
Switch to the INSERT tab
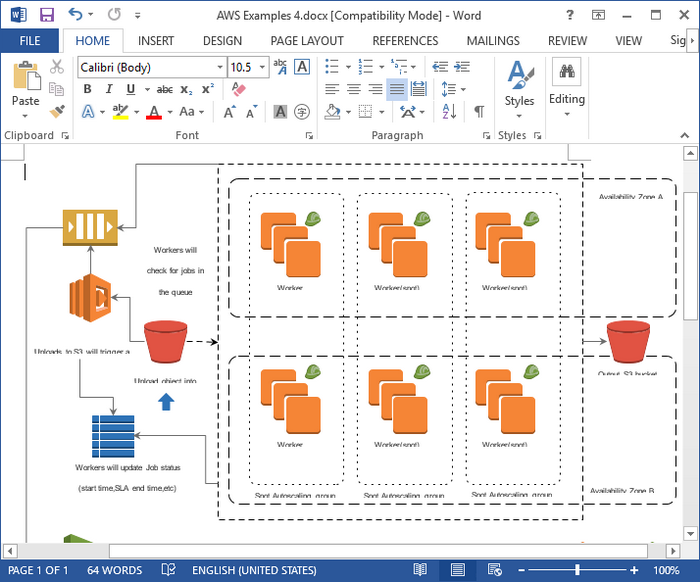(156, 41)
